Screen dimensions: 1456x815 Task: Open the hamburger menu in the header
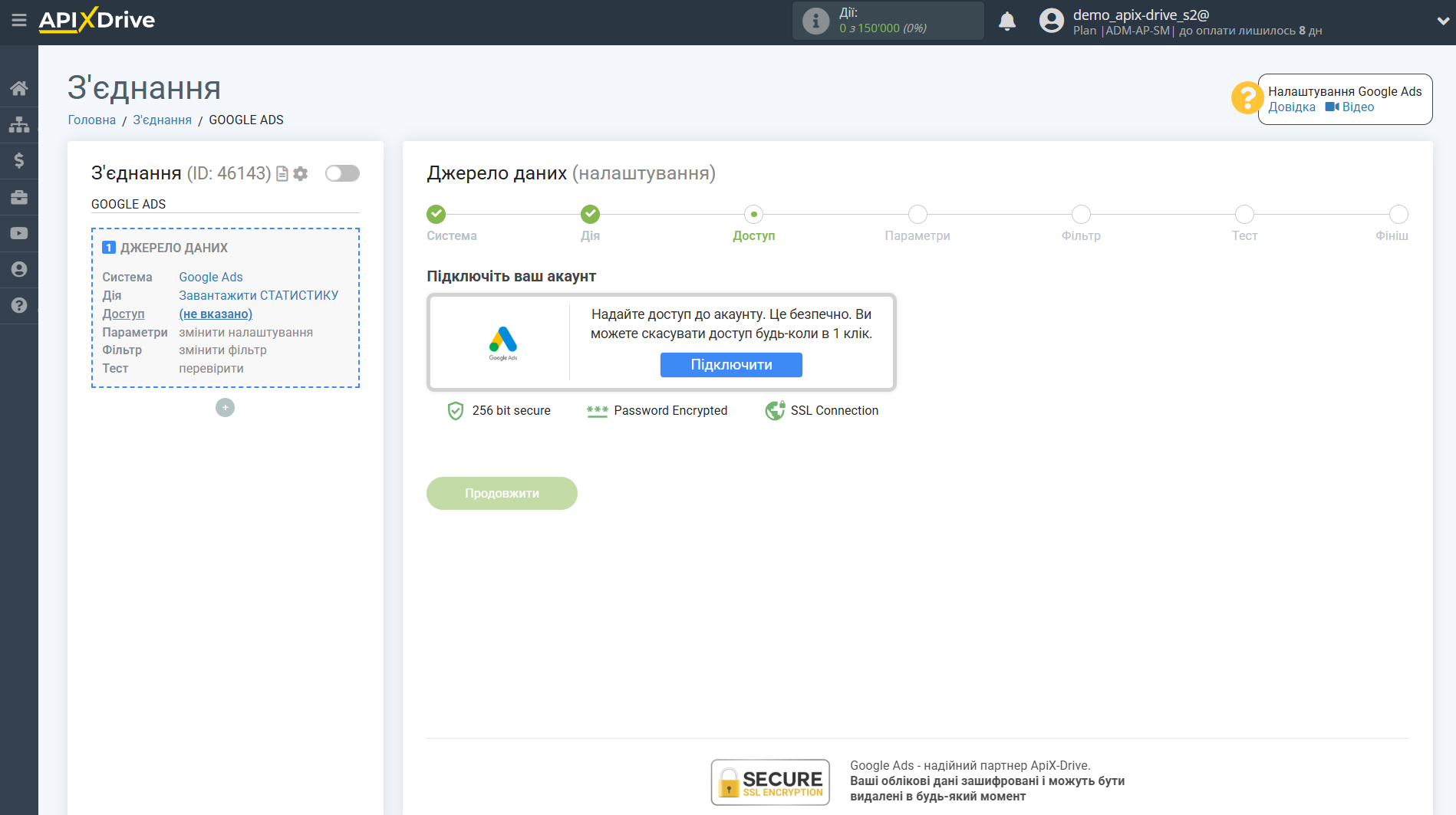(x=19, y=21)
